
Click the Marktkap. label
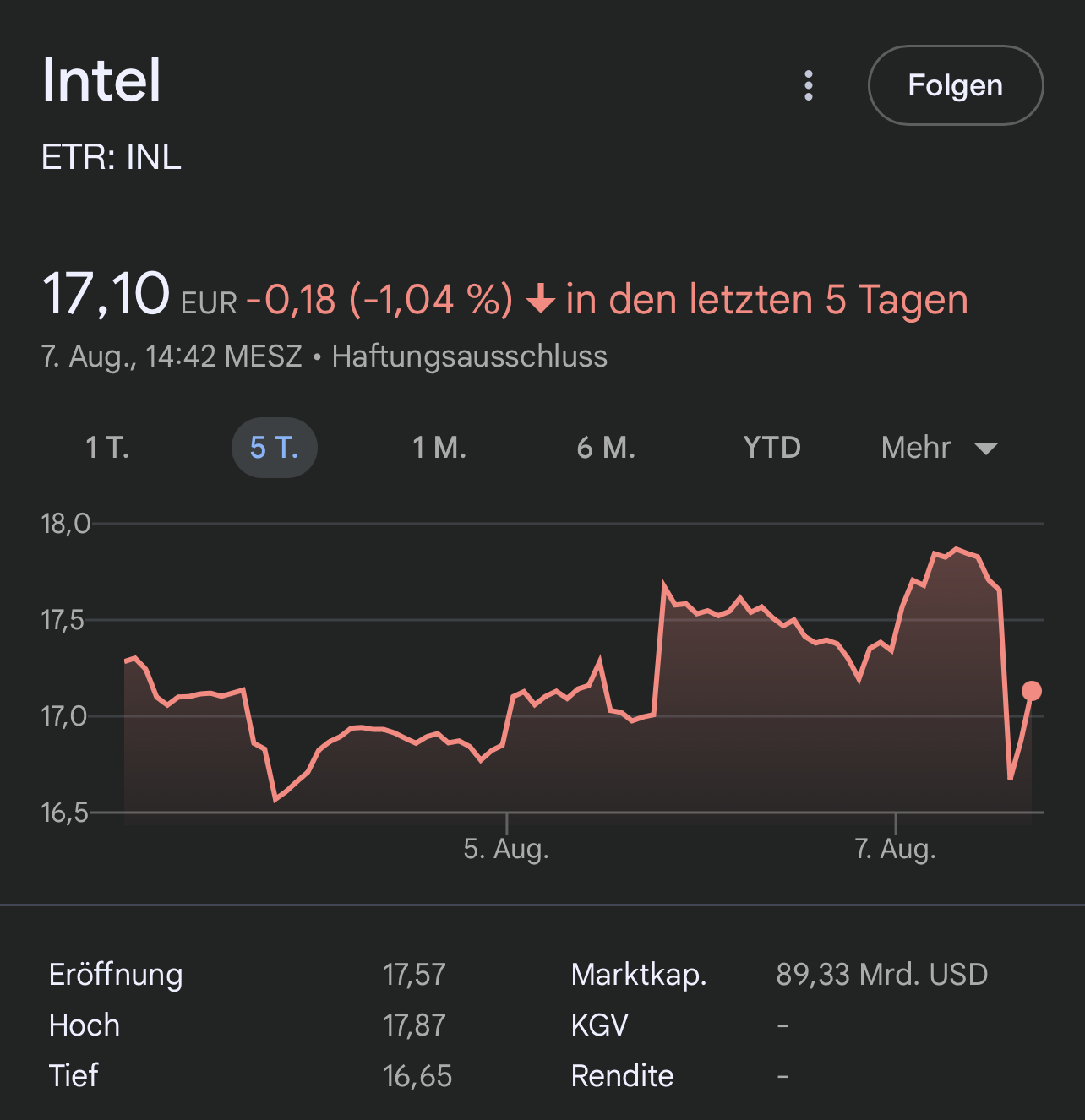click(x=639, y=974)
